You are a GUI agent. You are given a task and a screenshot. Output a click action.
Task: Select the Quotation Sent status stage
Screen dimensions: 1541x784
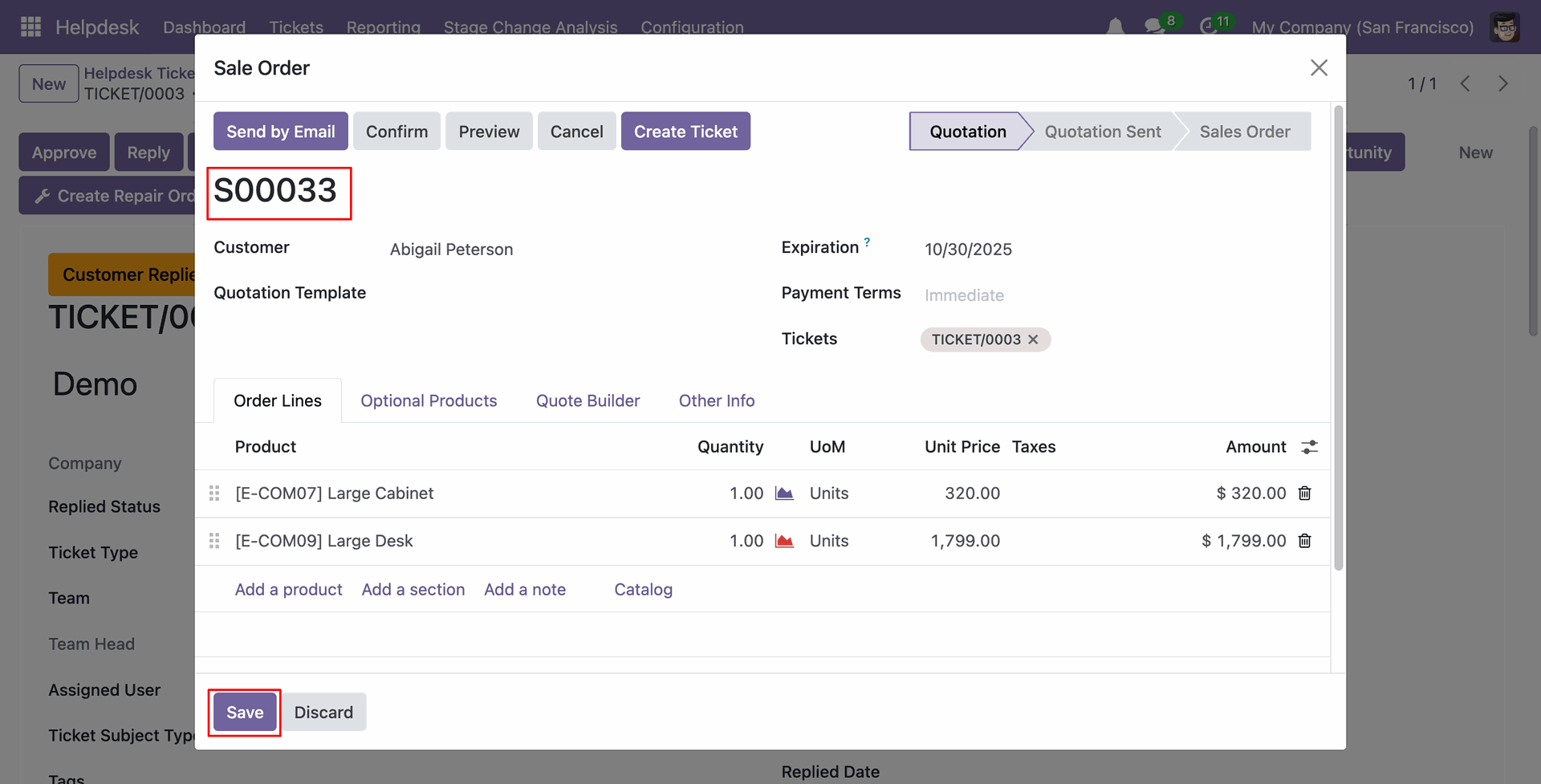(x=1102, y=132)
